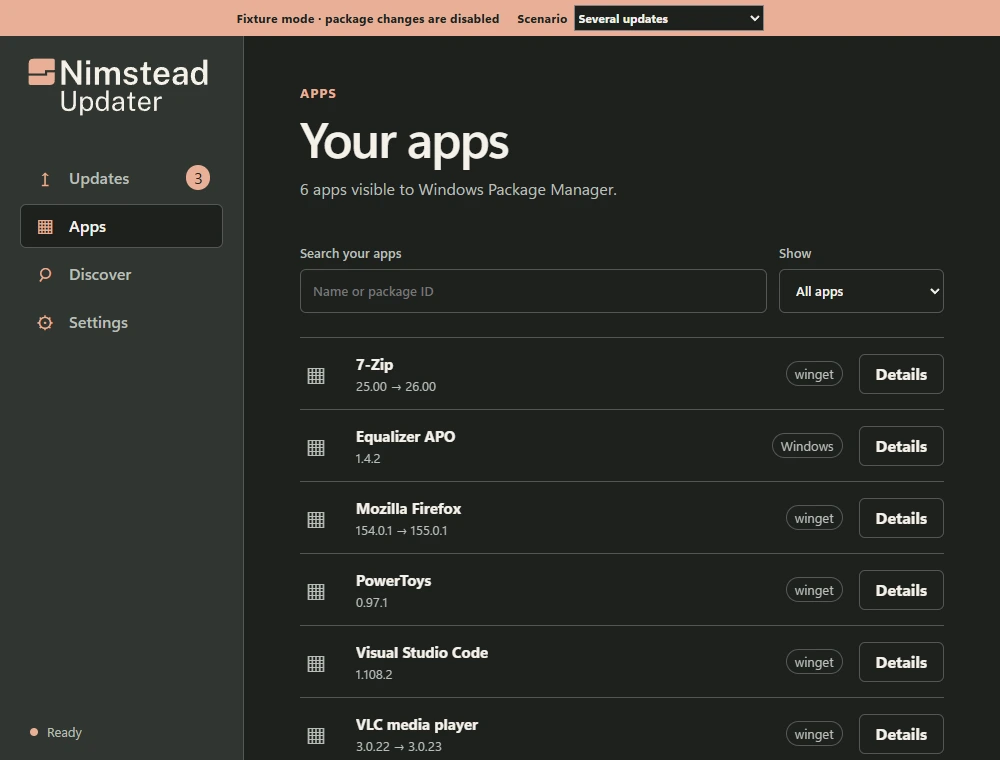Click the Settings gear icon in sidebar
Screen dimensions: 1000x760
click(x=45, y=323)
